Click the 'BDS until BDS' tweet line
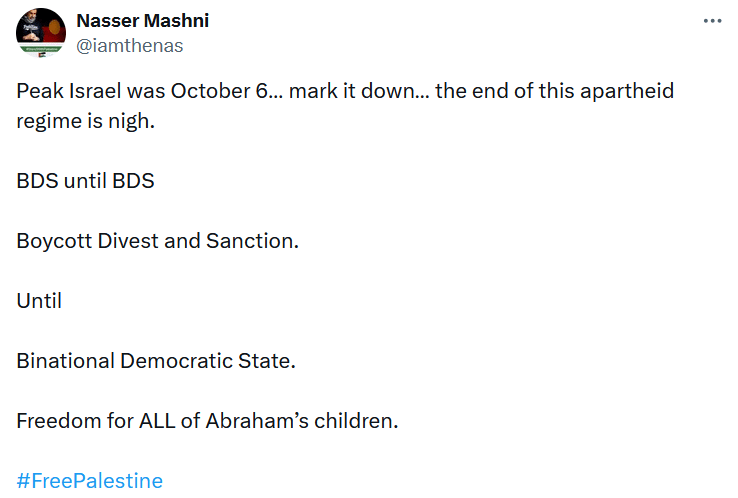Viewport: 738px width, 498px height. [x=85, y=181]
